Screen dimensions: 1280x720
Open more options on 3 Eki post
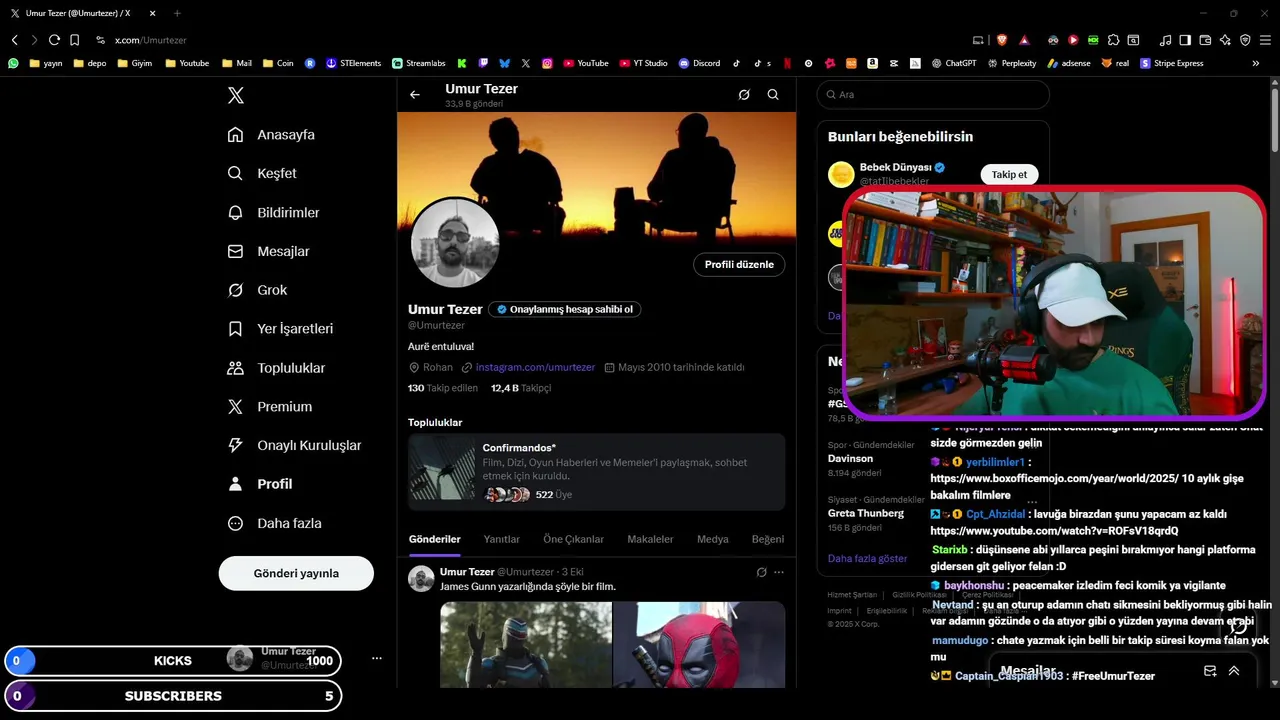click(x=779, y=572)
